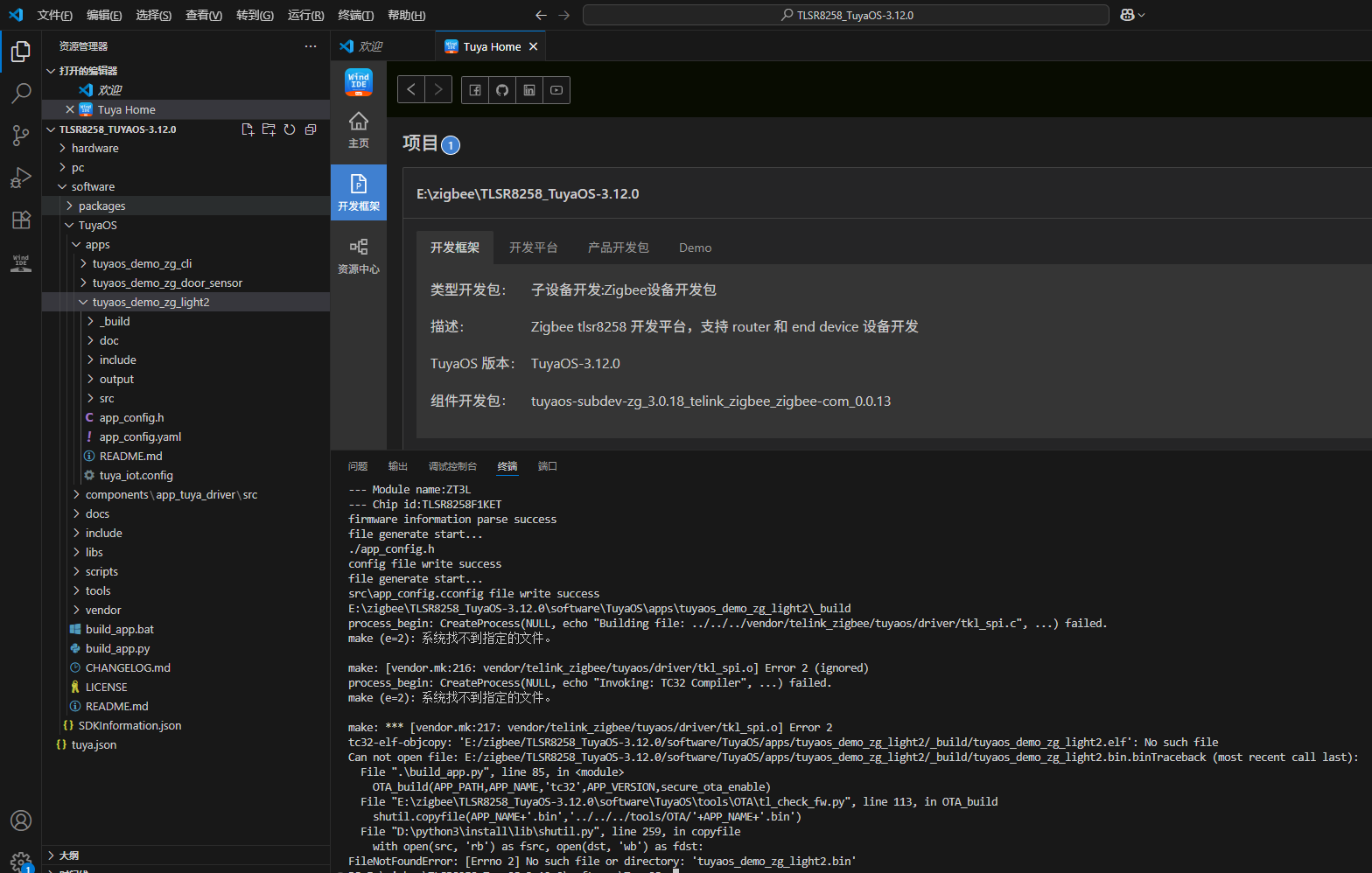Click the YouTube icon in Tuya Home
This screenshot has width=1372, height=873.
pyautogui.click(x=556, y=90)
